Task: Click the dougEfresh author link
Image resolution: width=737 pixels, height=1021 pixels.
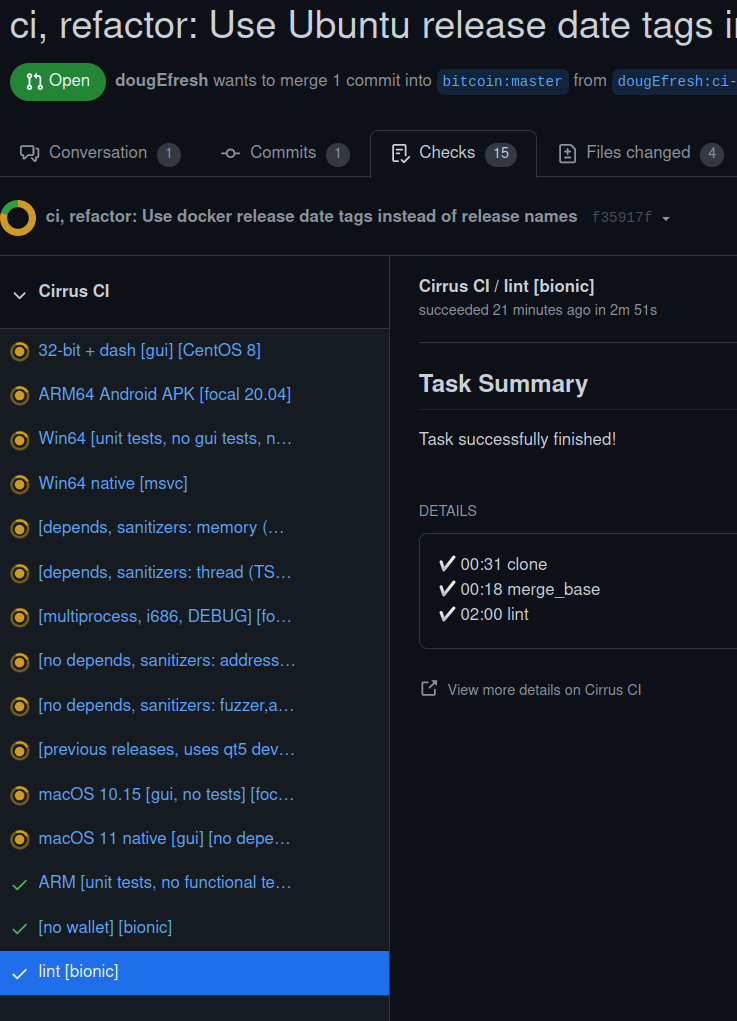Action: tap(161, 80)
